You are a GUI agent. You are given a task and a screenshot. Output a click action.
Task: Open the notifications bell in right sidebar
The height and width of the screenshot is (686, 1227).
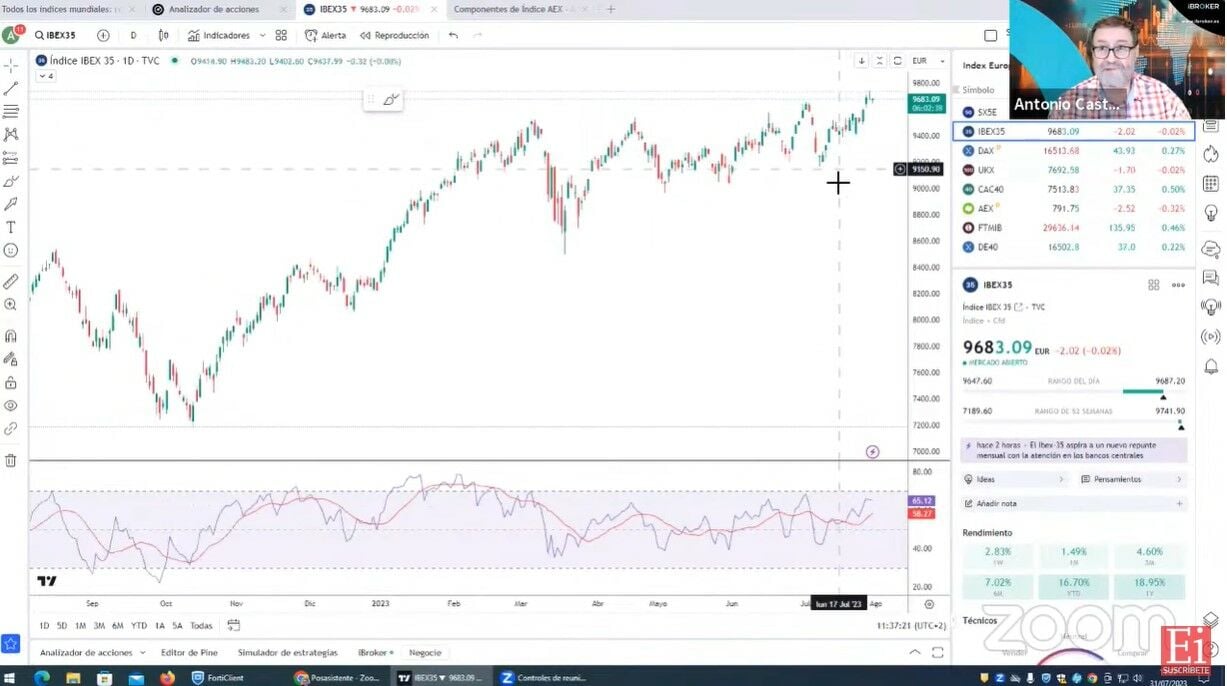coord(1211,366)
